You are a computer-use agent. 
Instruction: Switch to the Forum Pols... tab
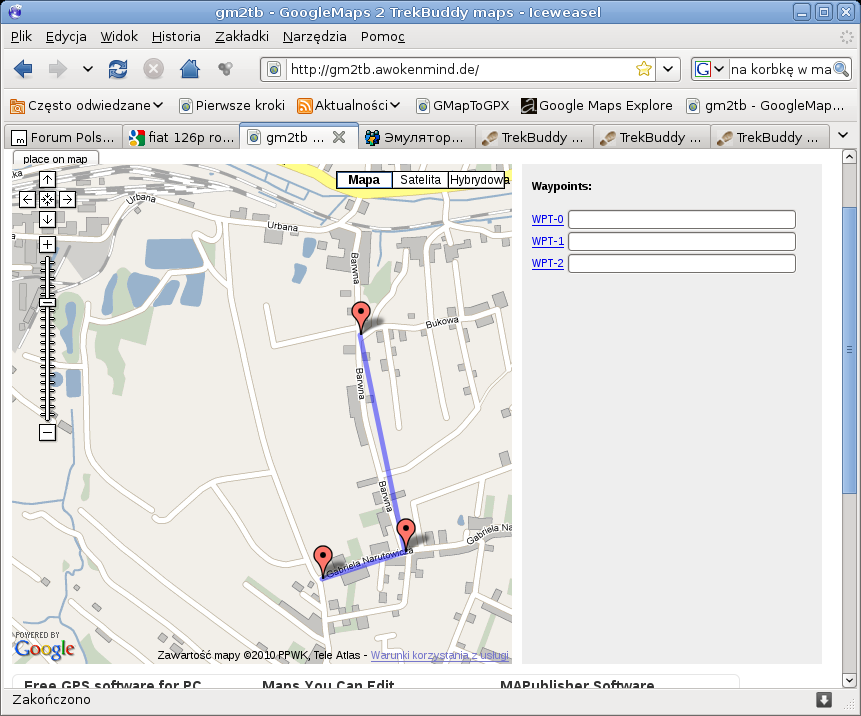click(63, 138)
